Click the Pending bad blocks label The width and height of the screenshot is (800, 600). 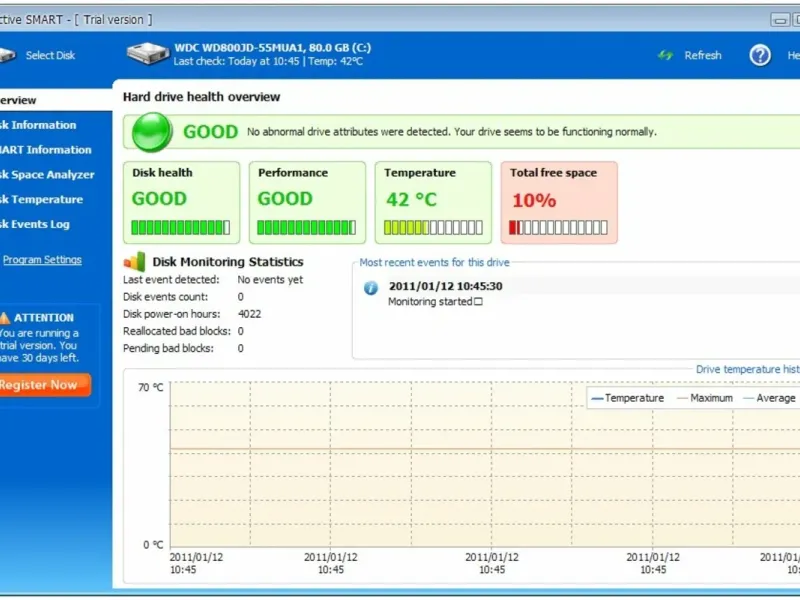click(168, 348)
